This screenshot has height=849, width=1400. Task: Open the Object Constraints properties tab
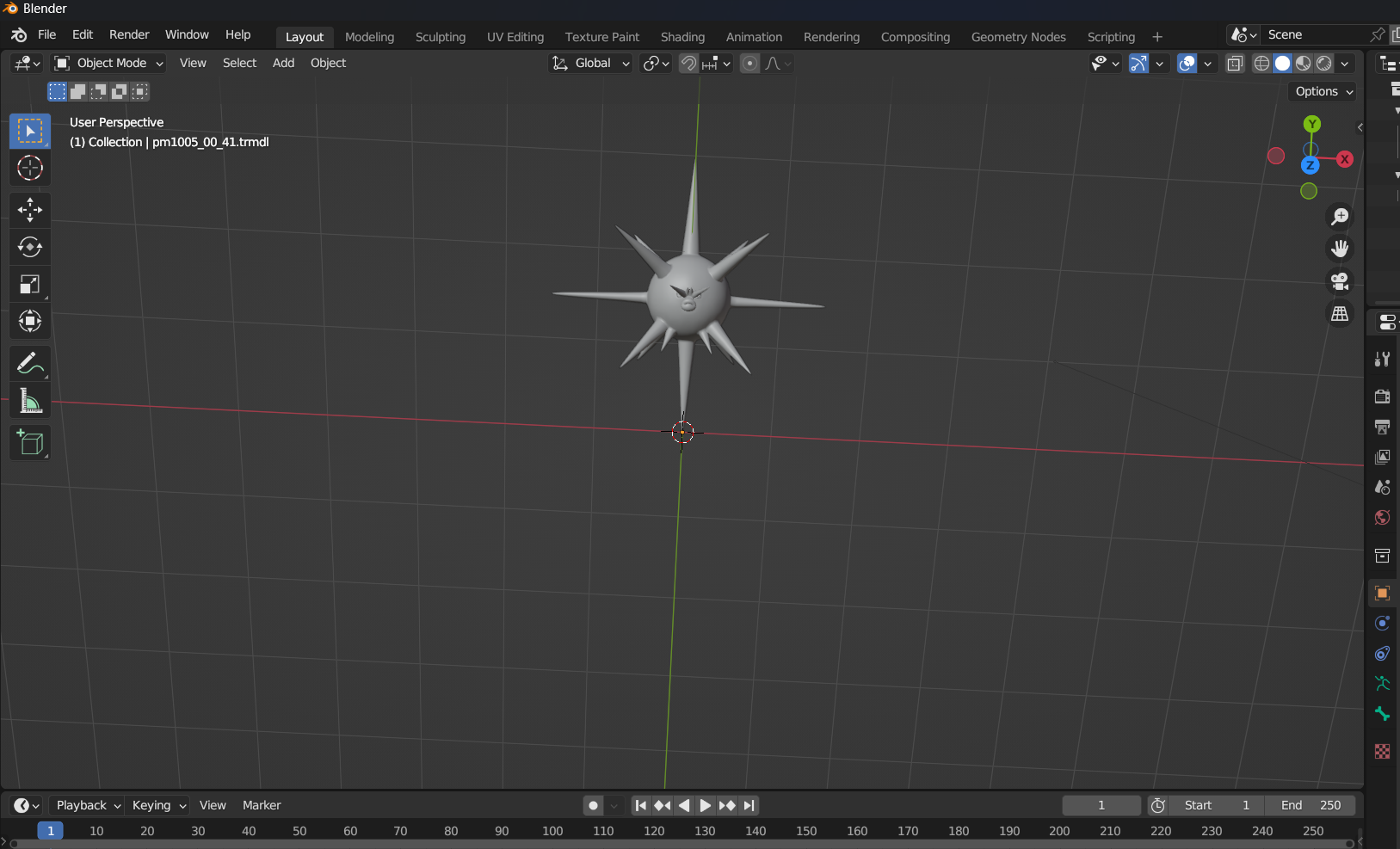click(x=1383, y=654)
